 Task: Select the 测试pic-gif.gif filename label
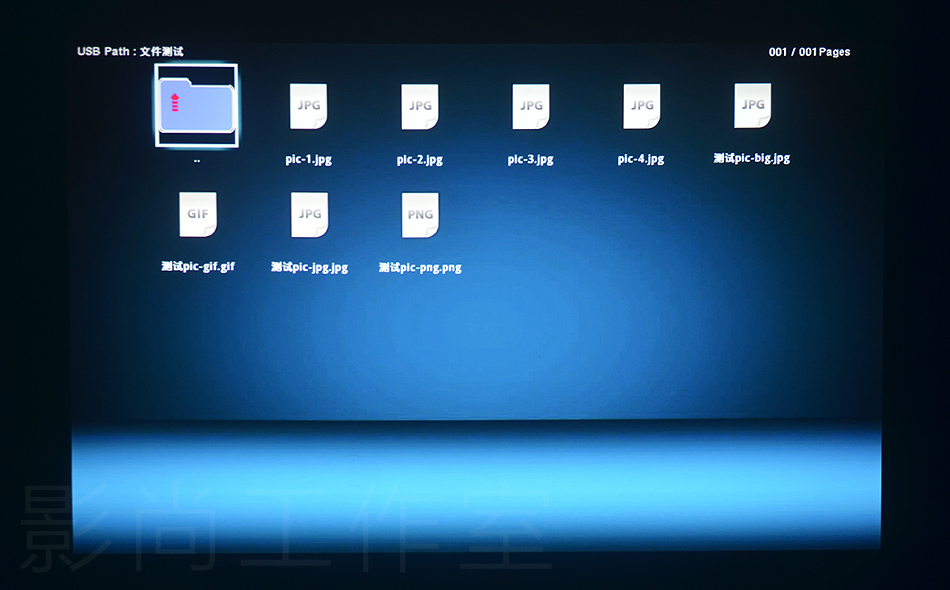coord(198,267)
